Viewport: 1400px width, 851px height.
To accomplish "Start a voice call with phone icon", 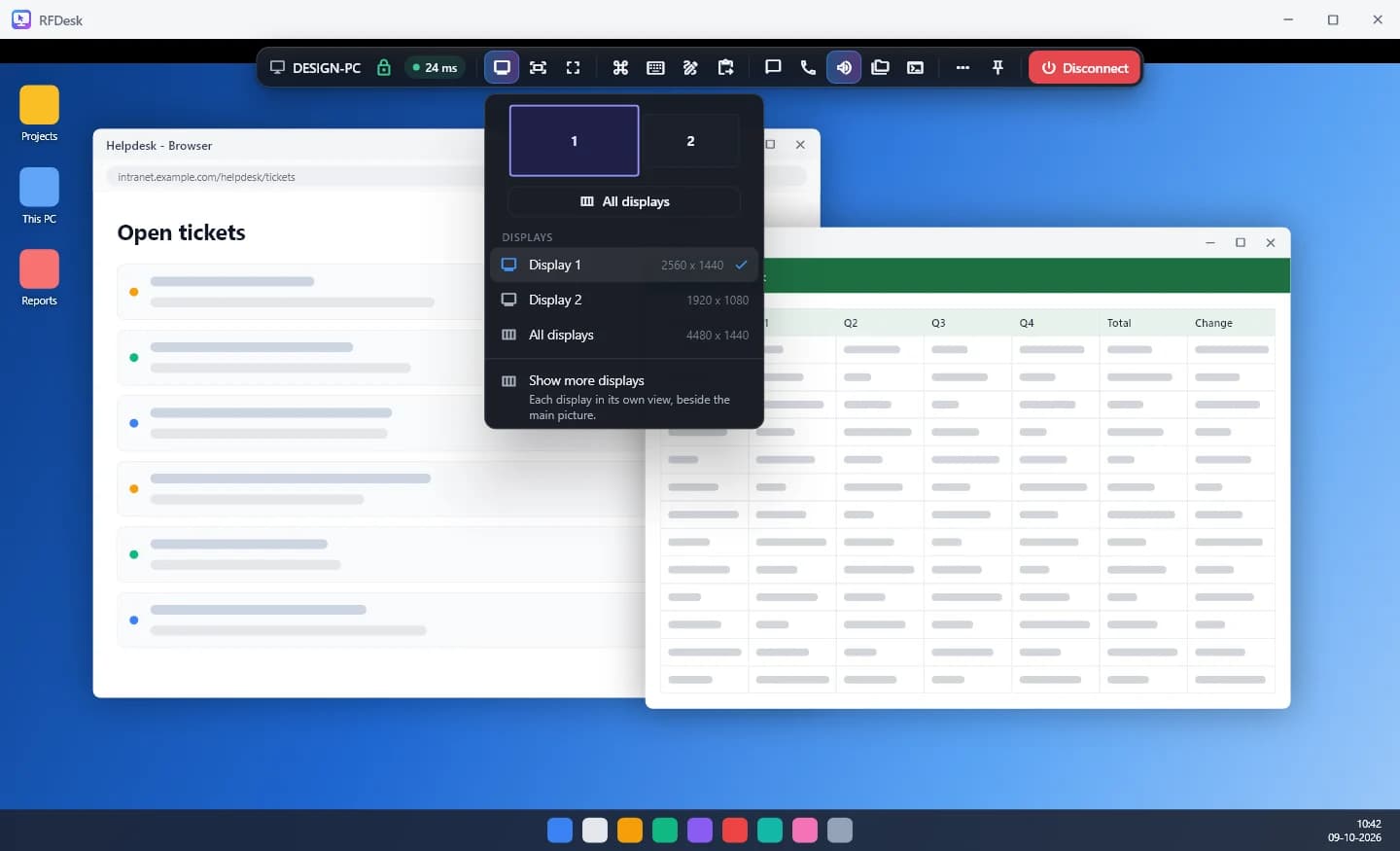I will tap(808, 67).
